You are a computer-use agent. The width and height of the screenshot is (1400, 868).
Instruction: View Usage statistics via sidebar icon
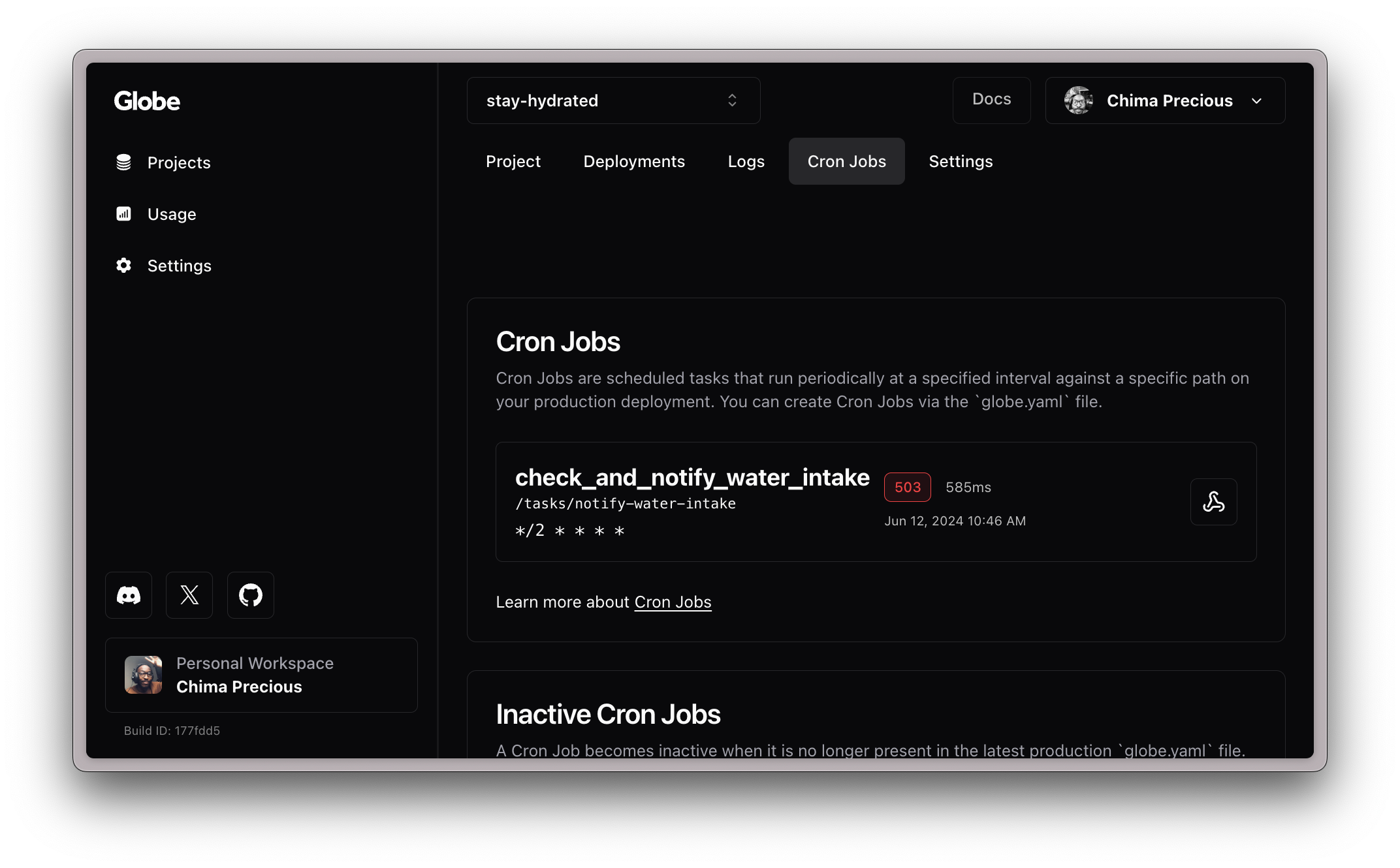(123, 213)
